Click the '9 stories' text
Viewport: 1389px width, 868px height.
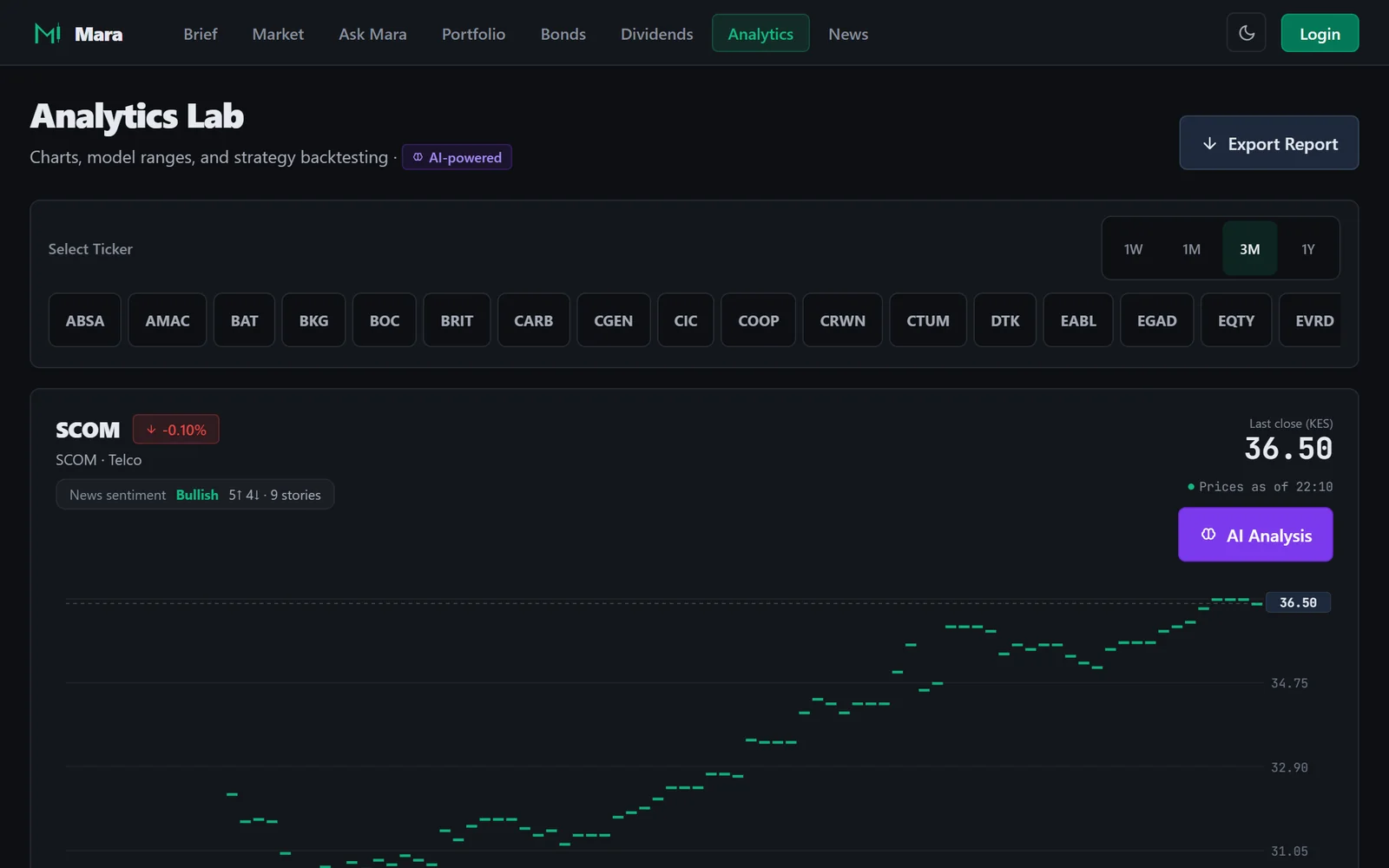point(295,495)
